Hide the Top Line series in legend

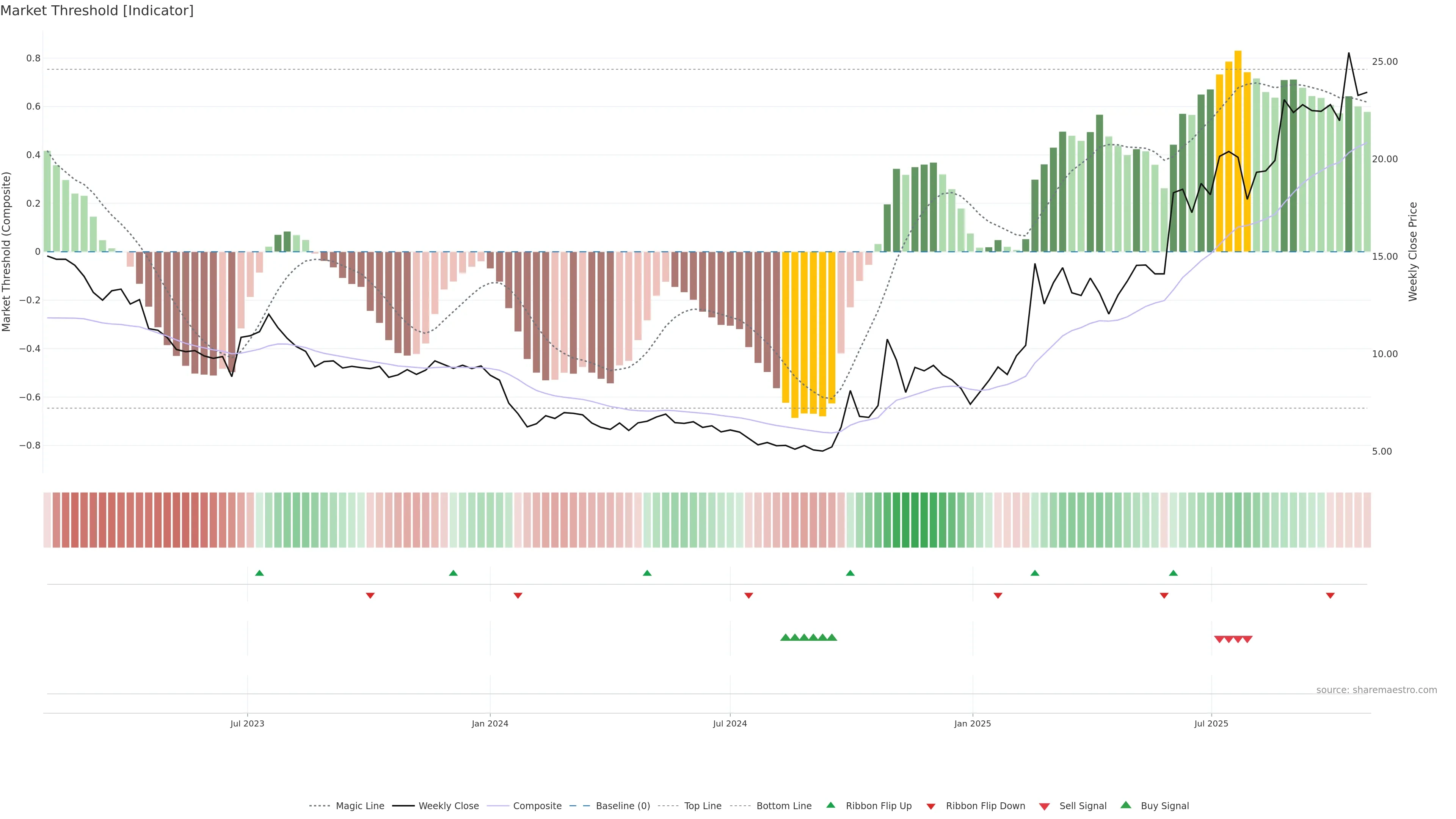coord(703,806)
